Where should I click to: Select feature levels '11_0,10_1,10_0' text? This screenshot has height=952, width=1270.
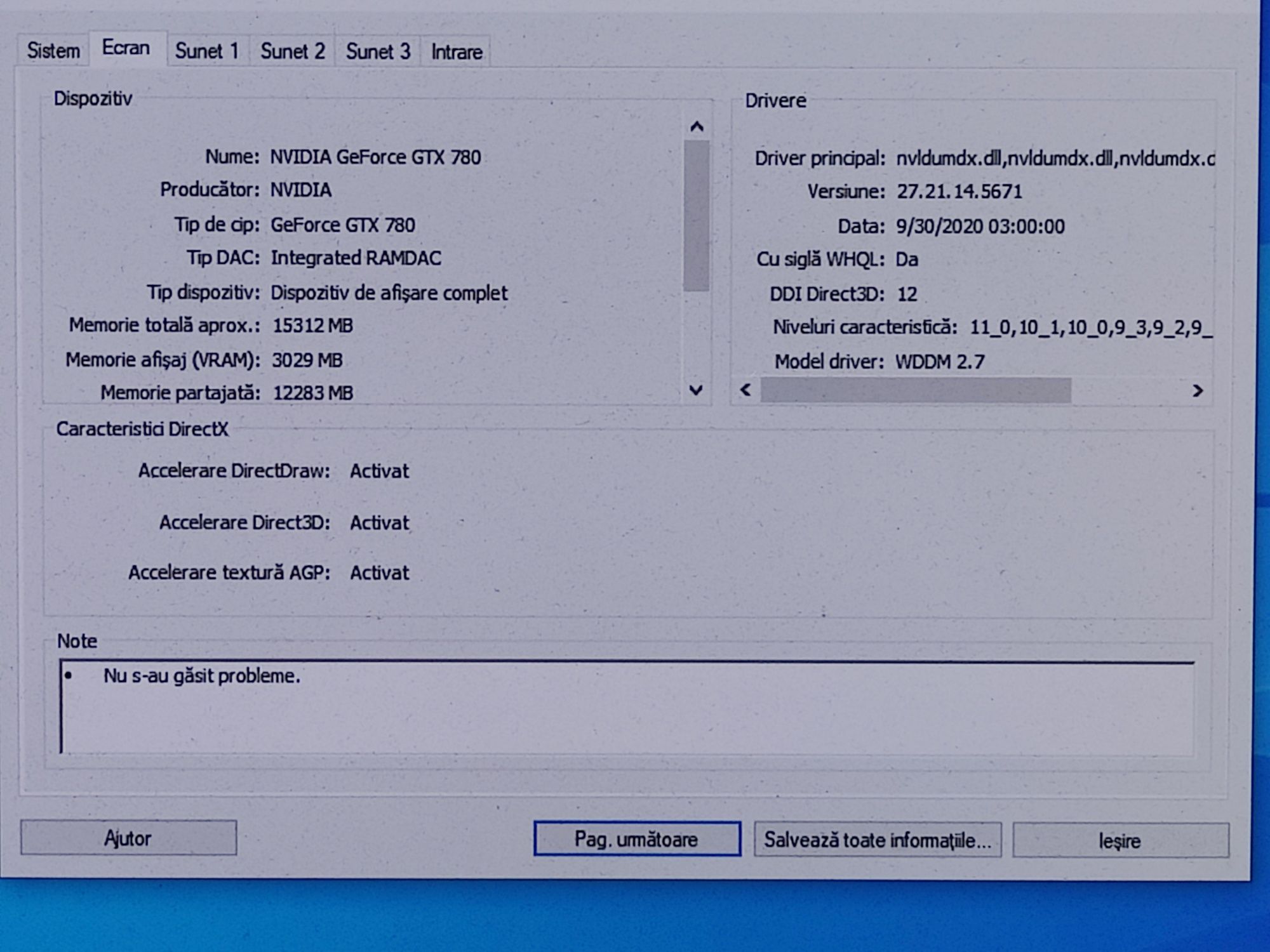[1040, 327]
